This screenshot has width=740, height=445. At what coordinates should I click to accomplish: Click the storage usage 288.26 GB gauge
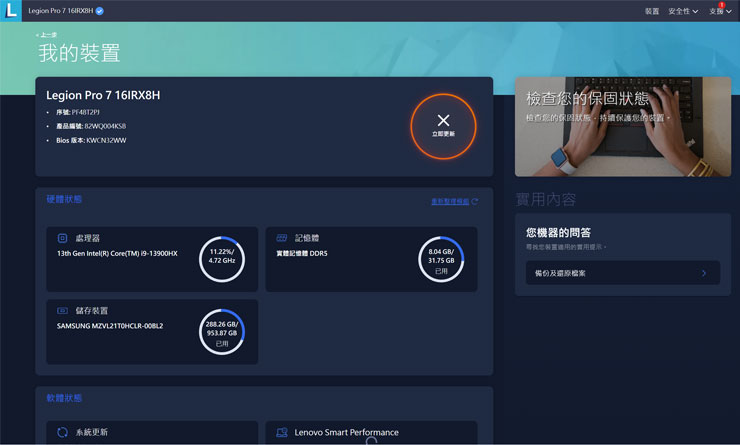[x=222, y=332]
